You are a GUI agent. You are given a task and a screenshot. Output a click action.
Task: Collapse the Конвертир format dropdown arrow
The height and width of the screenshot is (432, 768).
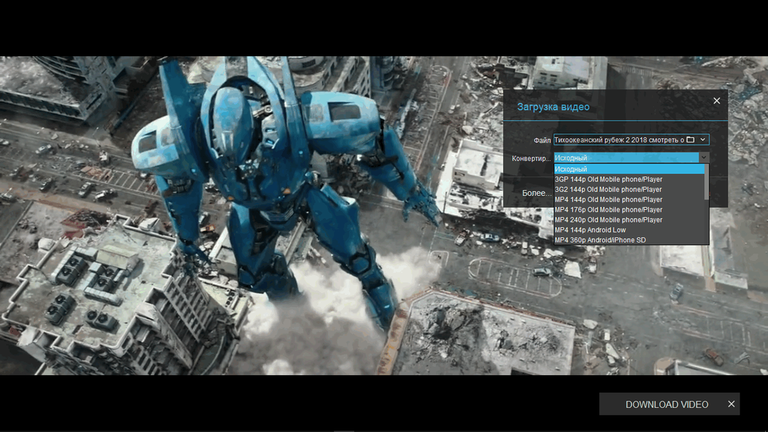pos(704,158)
